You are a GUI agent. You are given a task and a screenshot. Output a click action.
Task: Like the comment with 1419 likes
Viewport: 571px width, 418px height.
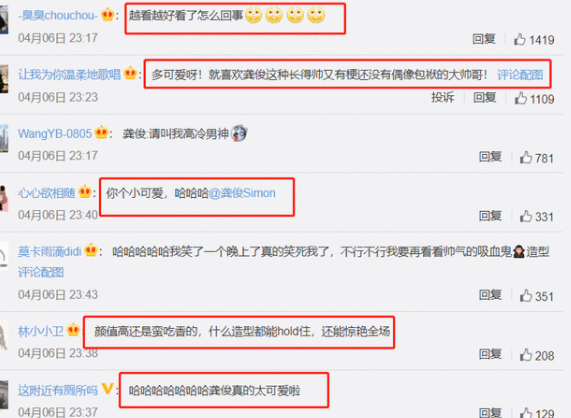coord(520,39)
